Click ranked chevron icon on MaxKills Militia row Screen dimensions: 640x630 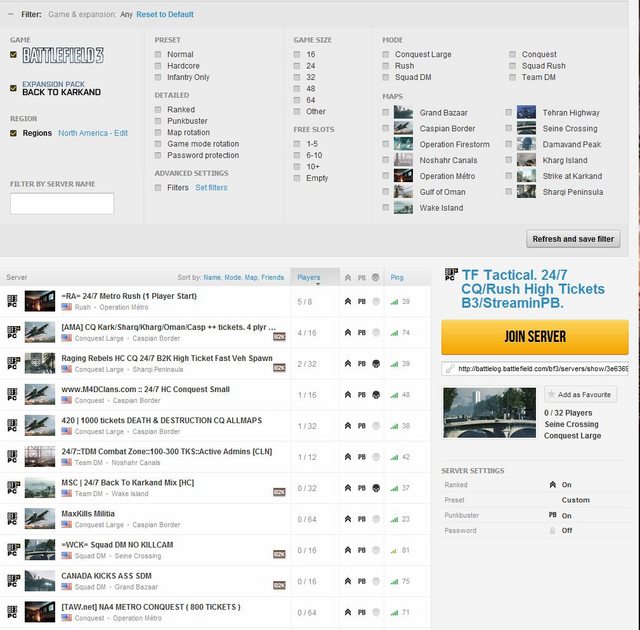tap(348, 519)
